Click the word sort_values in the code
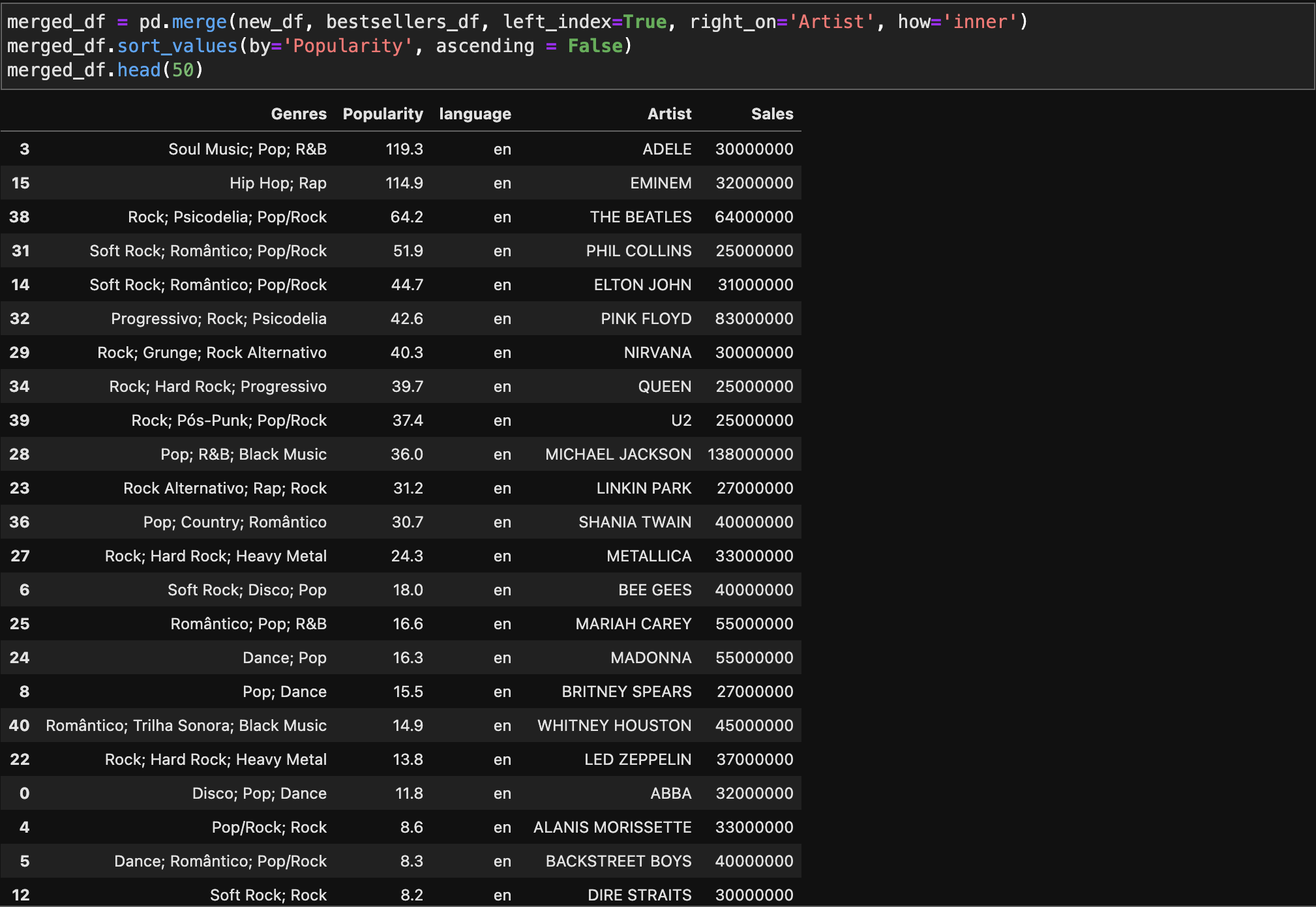Viewport: 1316px width, 907px height. point(175,46)
